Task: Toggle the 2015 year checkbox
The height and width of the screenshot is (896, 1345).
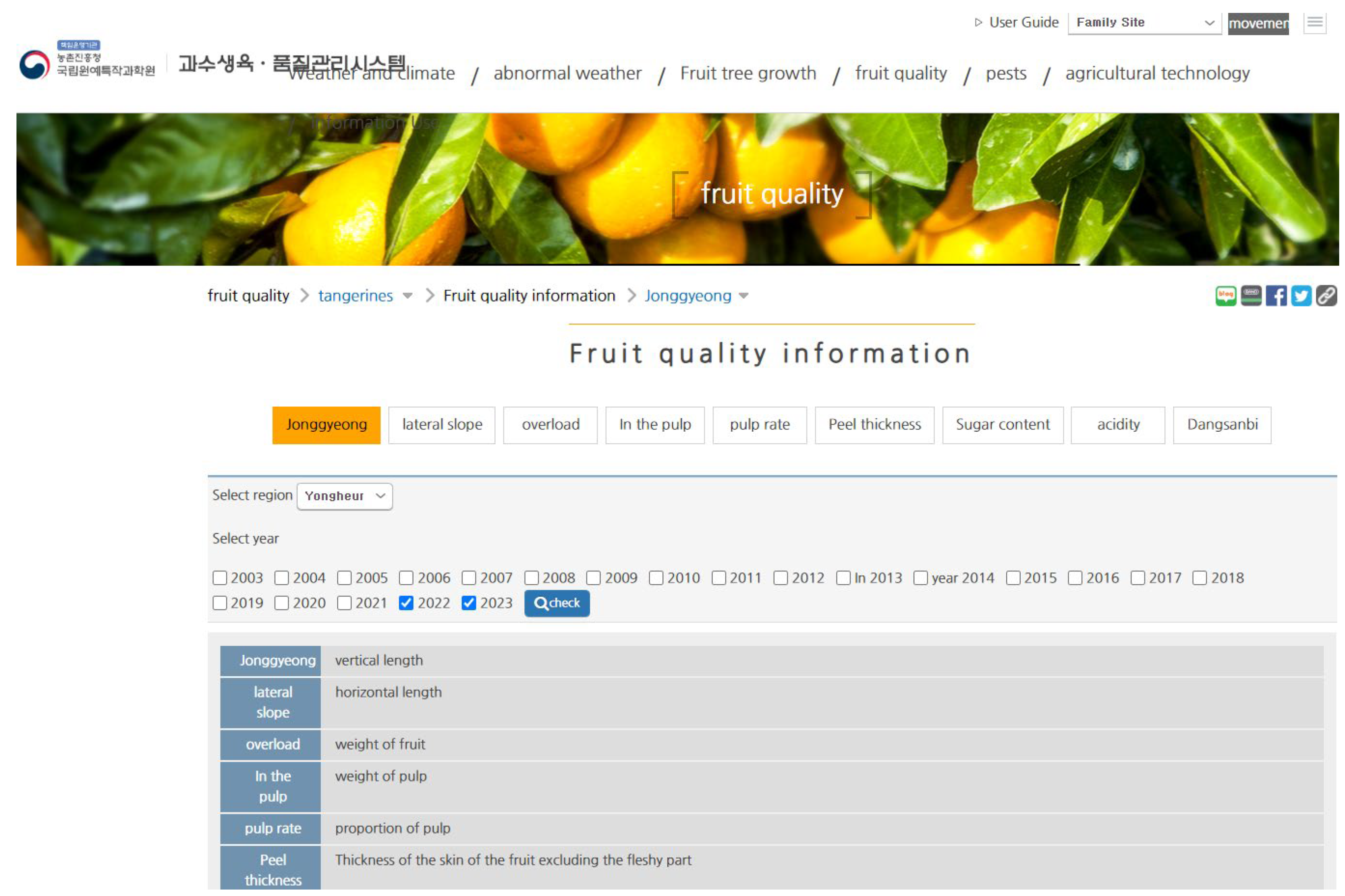Action: (1012, 578)
